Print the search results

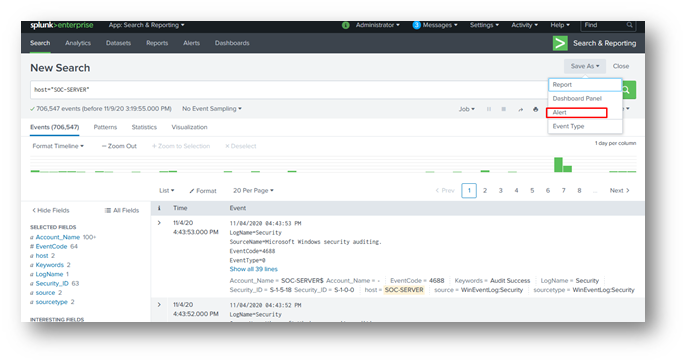pos(535,109)
